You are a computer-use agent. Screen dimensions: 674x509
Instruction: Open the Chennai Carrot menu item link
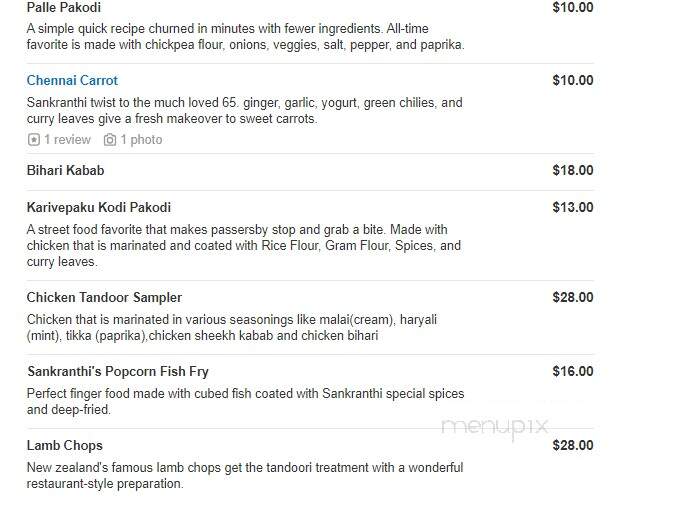[x=72, y=80]
